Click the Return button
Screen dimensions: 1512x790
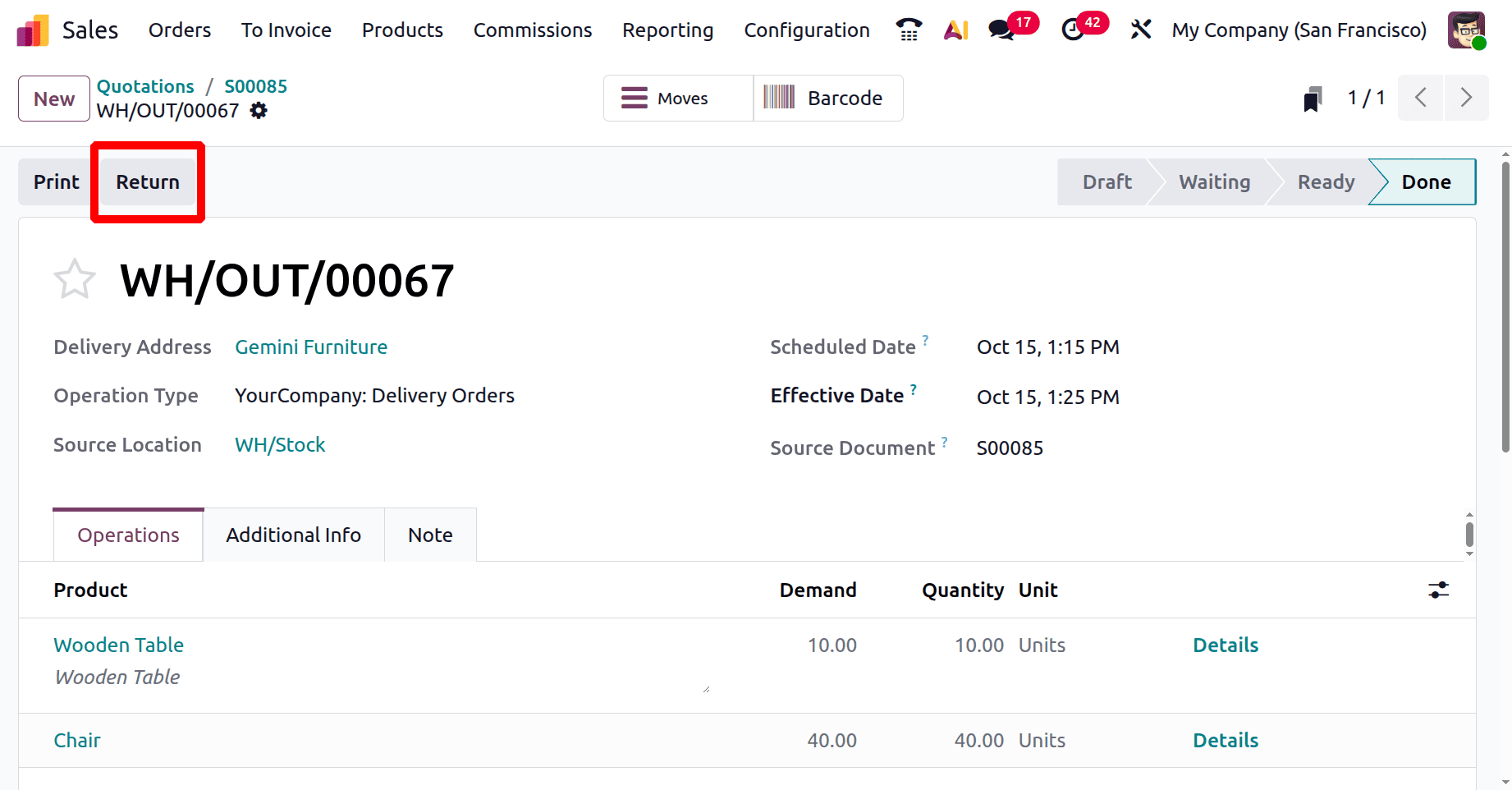click(x=147, y=181)
